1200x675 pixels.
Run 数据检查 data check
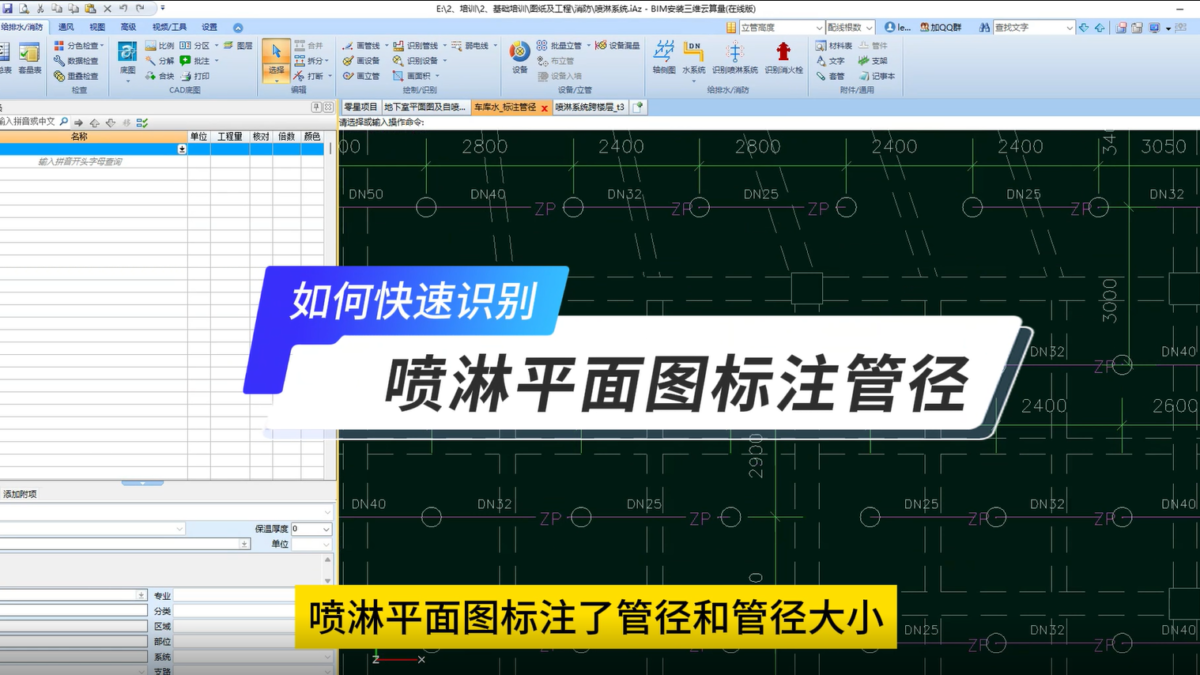76,61
